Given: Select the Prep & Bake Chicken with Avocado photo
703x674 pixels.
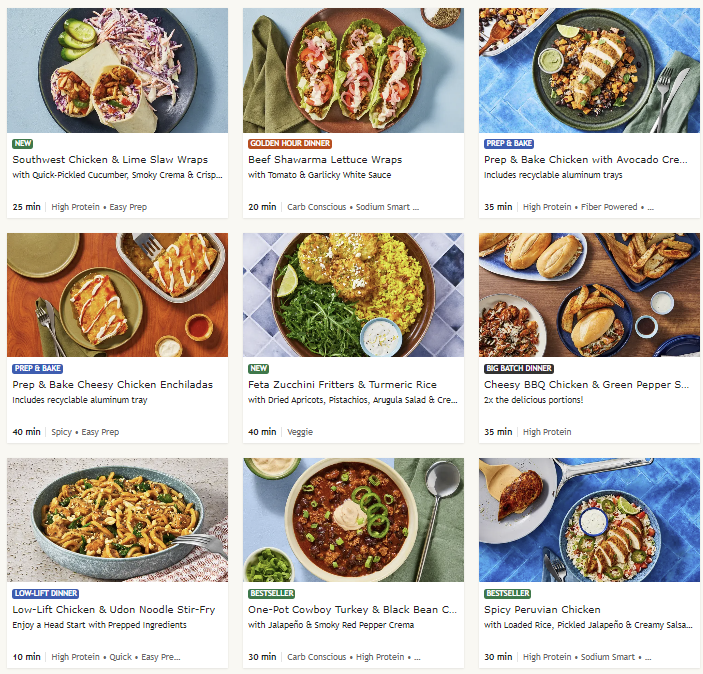Looking at the screenshot, I should [x=589, y=70].
